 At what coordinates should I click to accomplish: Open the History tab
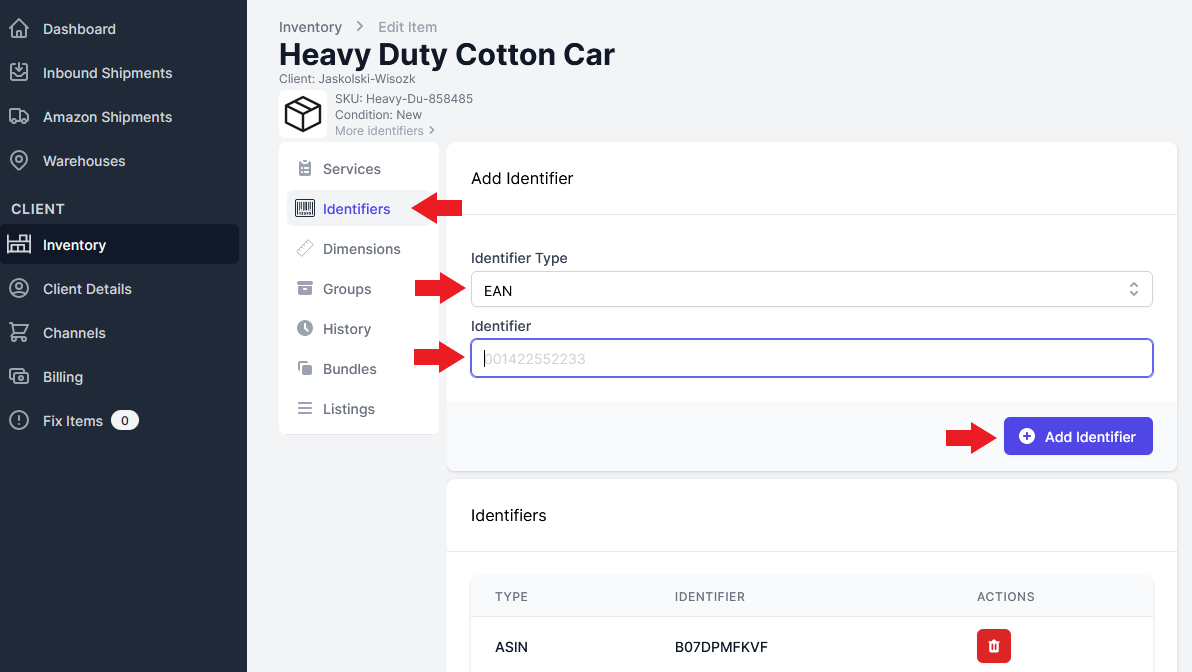[346, 329]
